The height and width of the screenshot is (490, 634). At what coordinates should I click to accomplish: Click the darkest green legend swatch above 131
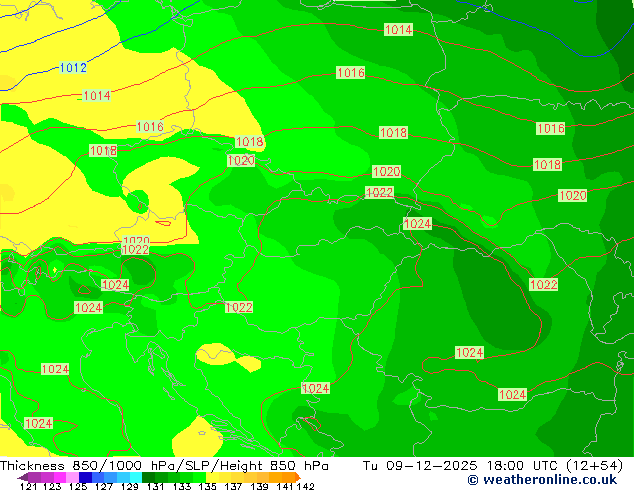tap(146, 477)
